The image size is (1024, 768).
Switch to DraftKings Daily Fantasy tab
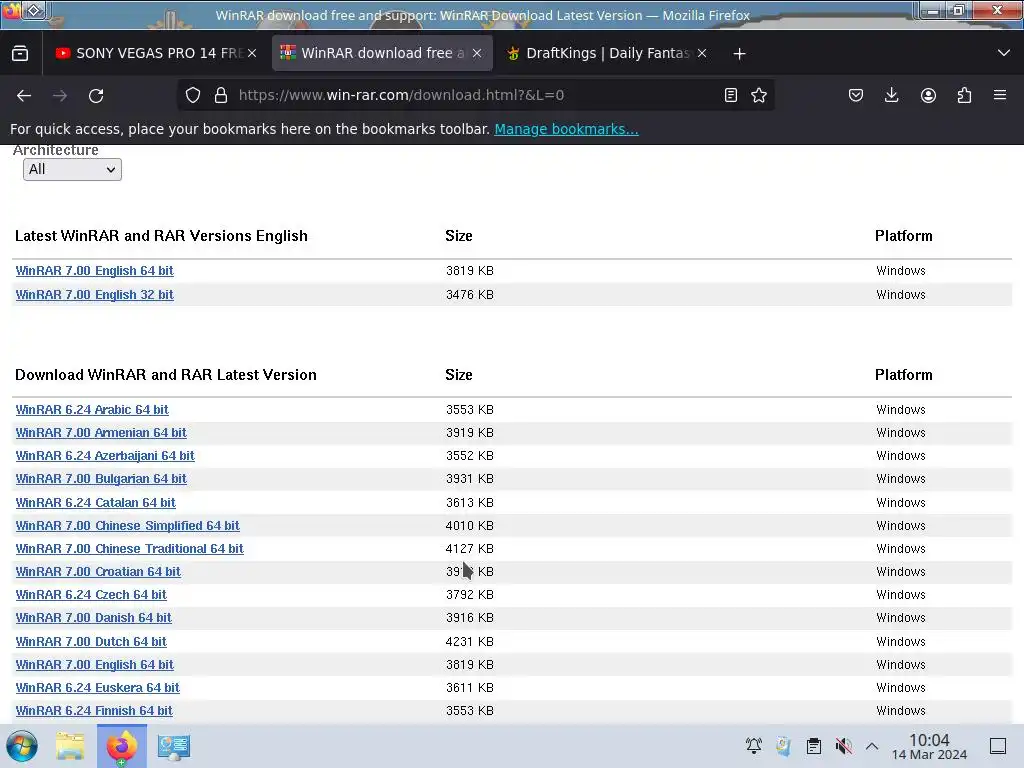(x=607, y=54)
